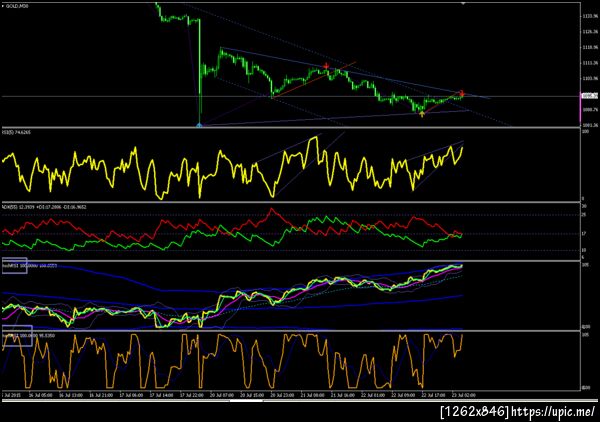Select the white horizontal price level line
This screenshot has height=422, width=600.
[291, 96]
